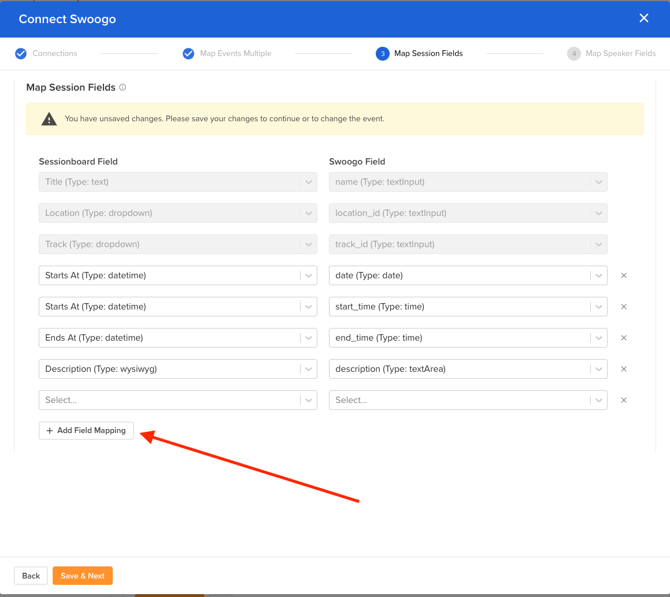670x597 pixels.
Task: Open the Starts At dropdown mapped to start_time
Action: (x=178, y=307)
